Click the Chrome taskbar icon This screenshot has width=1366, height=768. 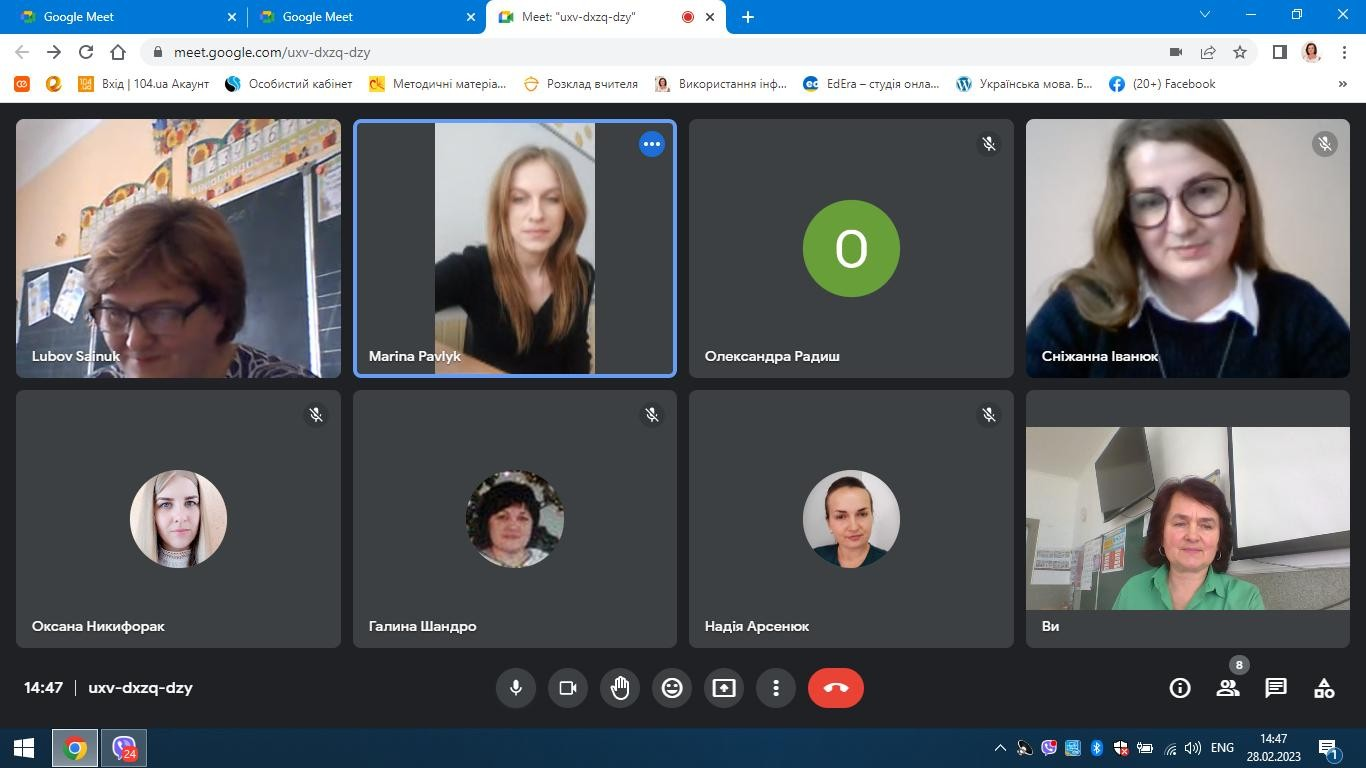[75, 748]
